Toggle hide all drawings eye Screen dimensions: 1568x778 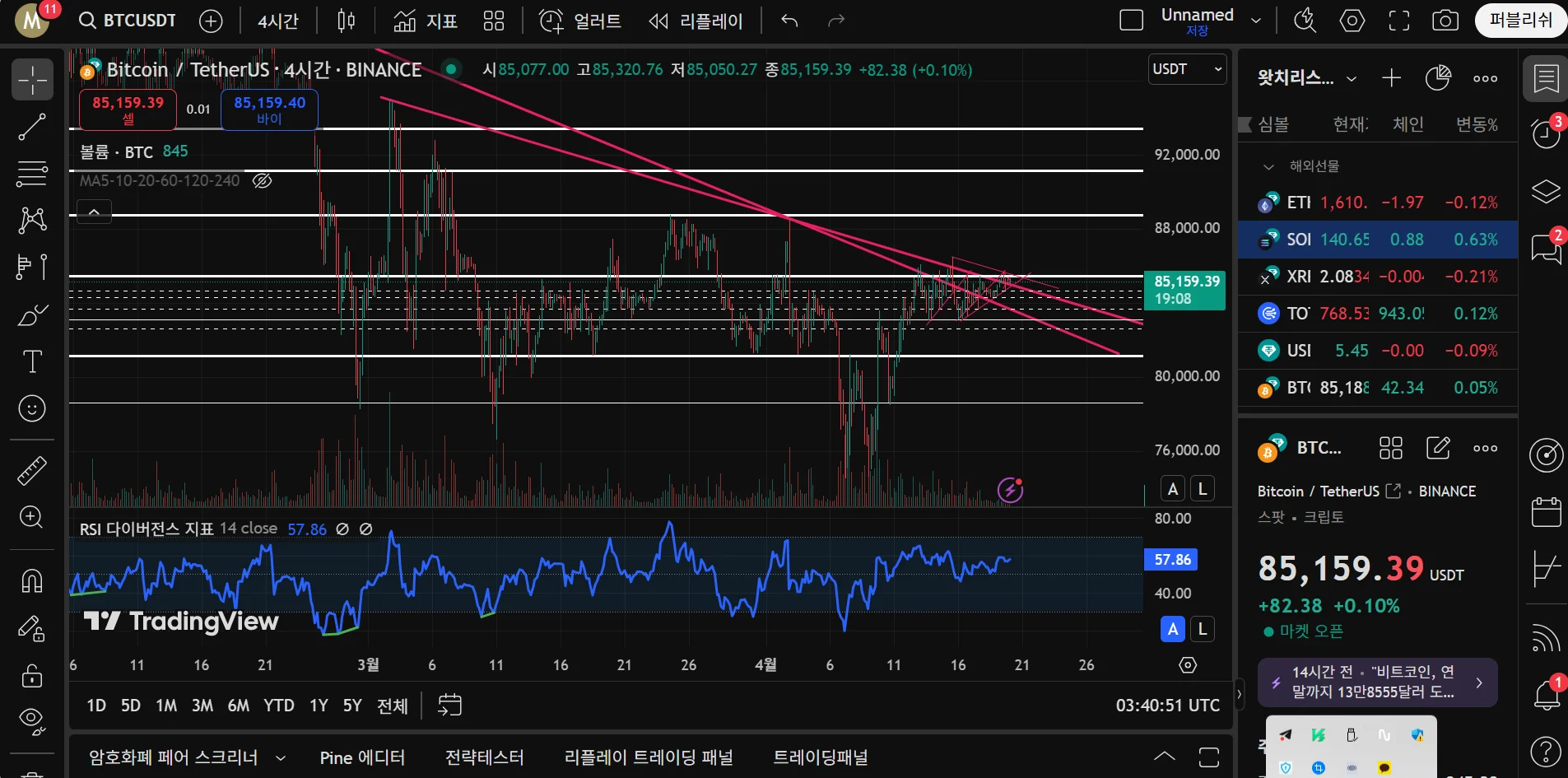point(32,722)
